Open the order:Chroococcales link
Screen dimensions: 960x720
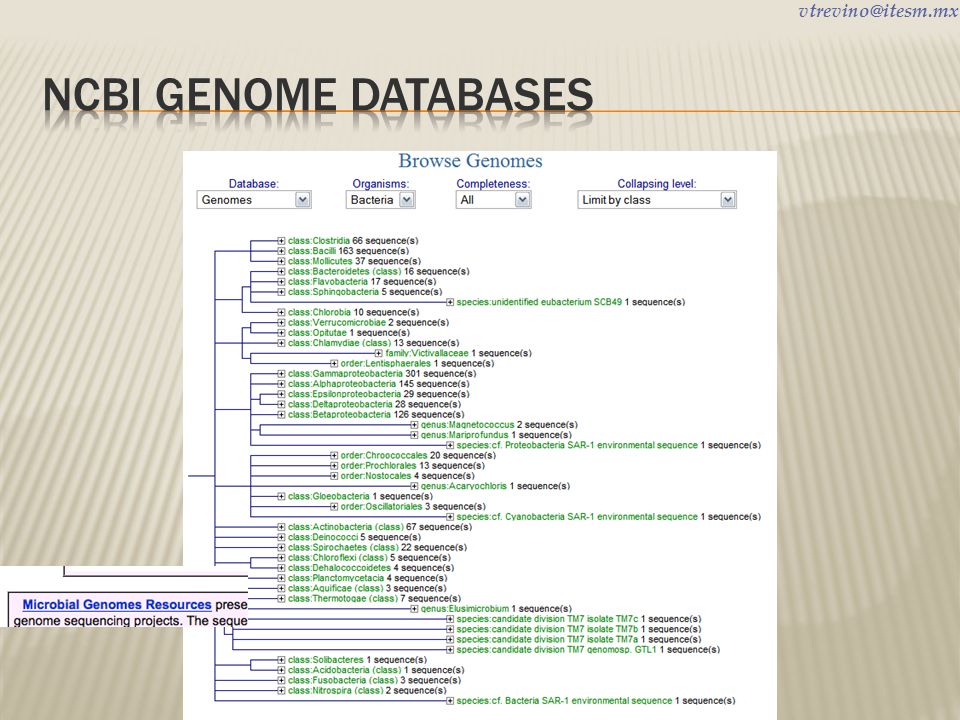pos(384,456)
